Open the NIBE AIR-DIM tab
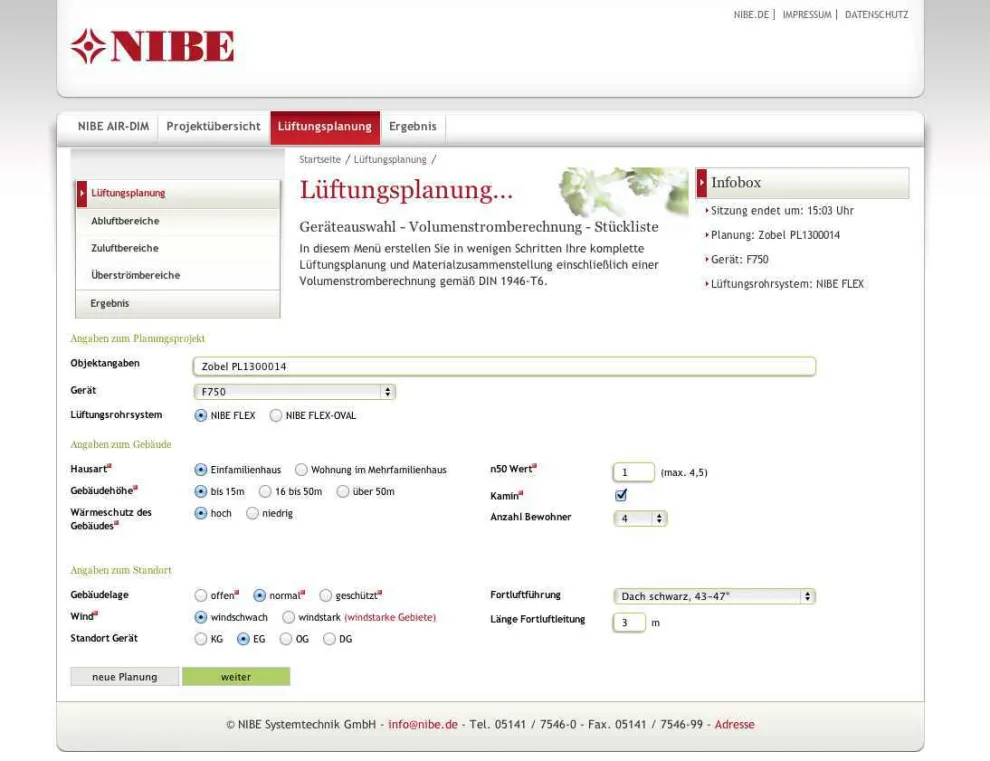This screenshot has width=990, height=761. [x=114, y=126]
